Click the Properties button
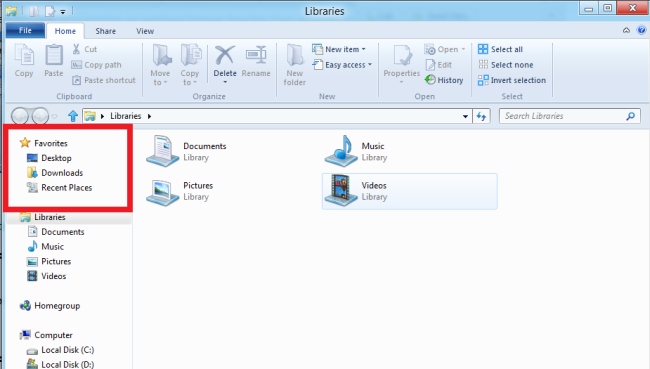Viewport: 650px width, 369px height. pos(401,64)
